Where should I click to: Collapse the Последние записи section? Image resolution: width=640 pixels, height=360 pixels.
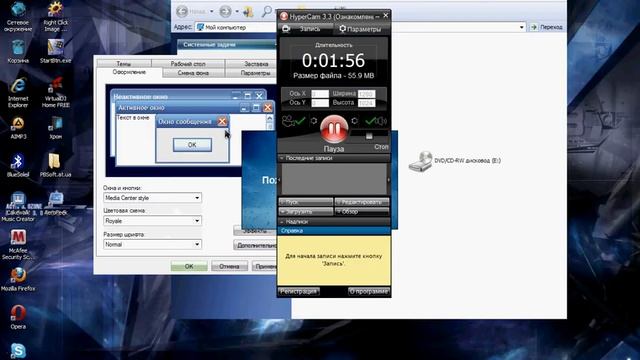[334, 158]
